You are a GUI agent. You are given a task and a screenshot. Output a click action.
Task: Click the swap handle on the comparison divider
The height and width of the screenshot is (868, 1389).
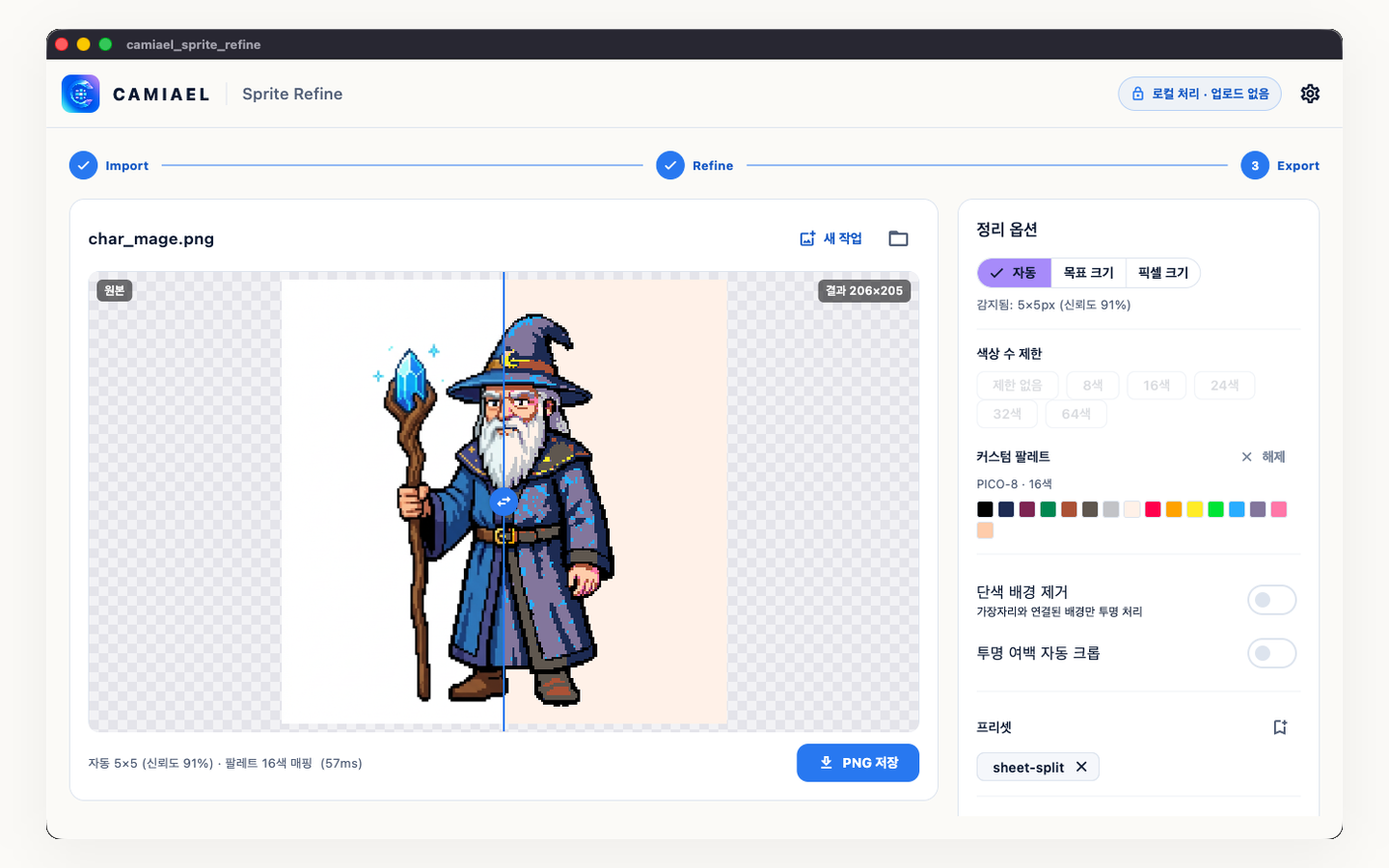[x=504, y=502]
